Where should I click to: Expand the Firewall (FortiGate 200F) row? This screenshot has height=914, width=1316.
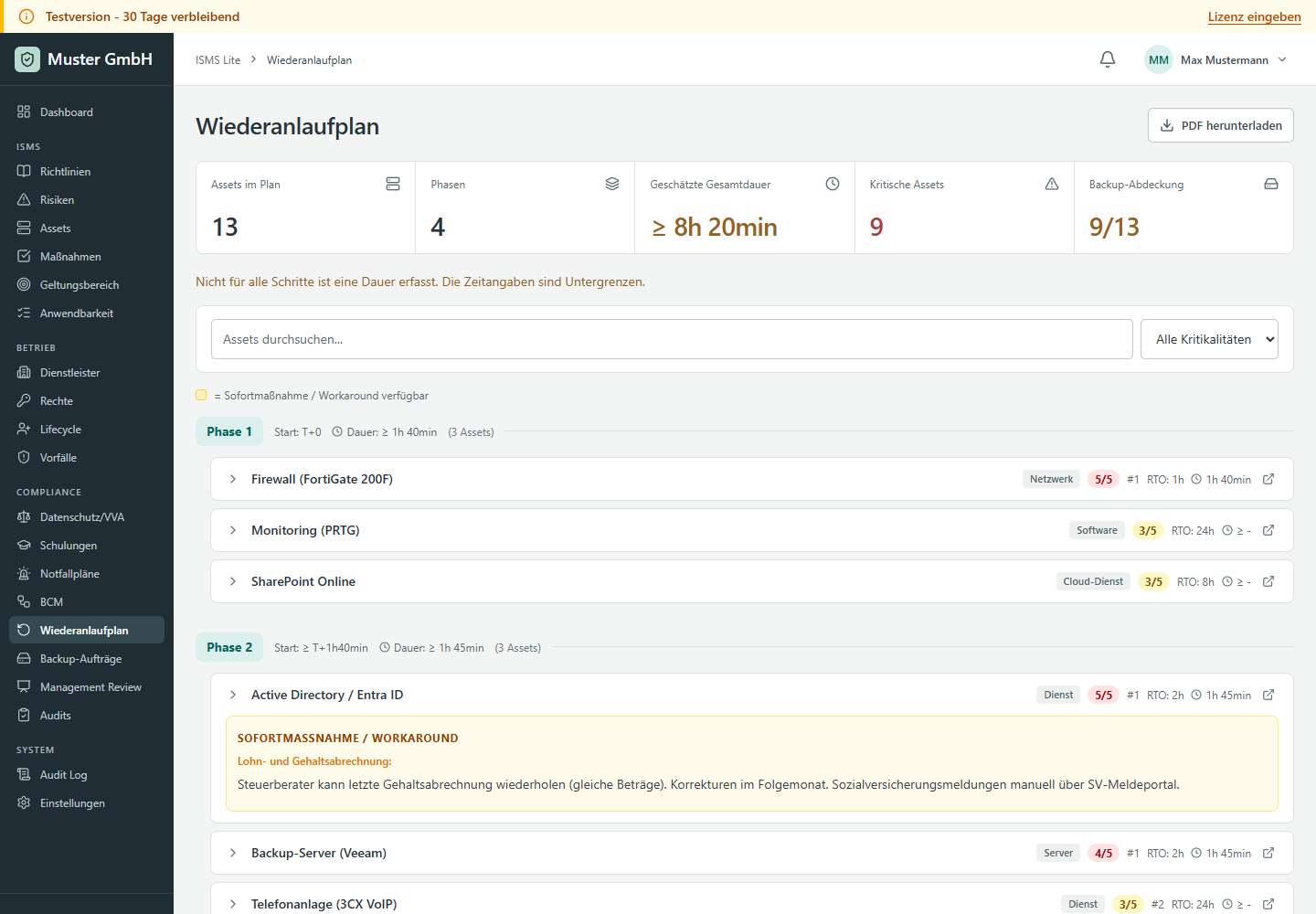(x=233, y=479)
